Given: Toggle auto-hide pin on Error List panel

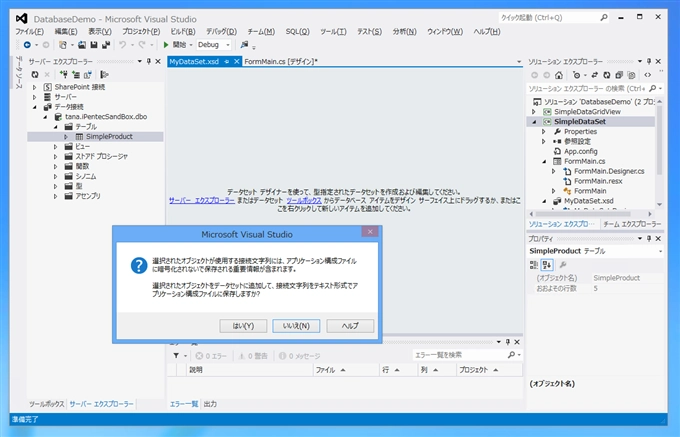Looking at the screenshot, I should point(508,342).
